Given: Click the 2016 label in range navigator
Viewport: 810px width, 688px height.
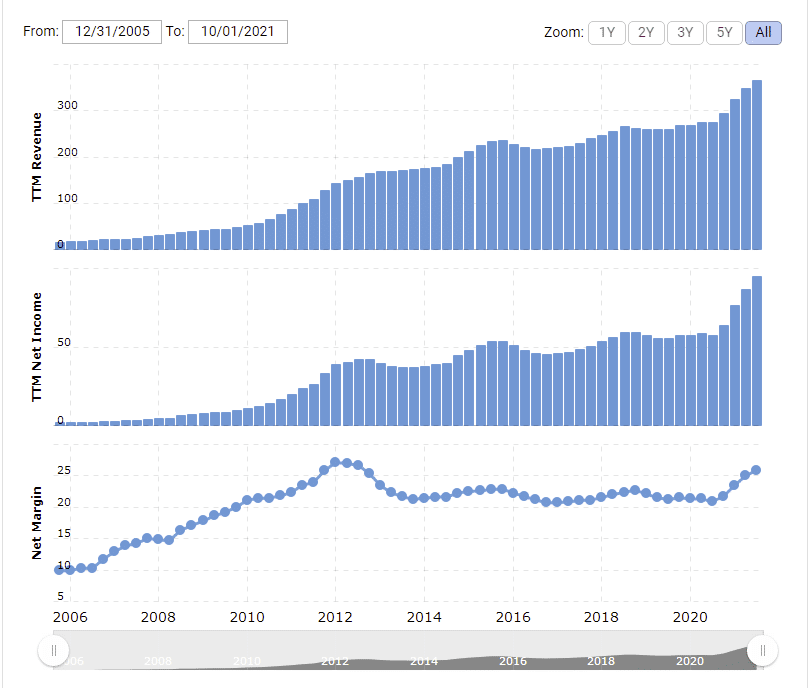Looking at the screenshot, I should (512, 661).
